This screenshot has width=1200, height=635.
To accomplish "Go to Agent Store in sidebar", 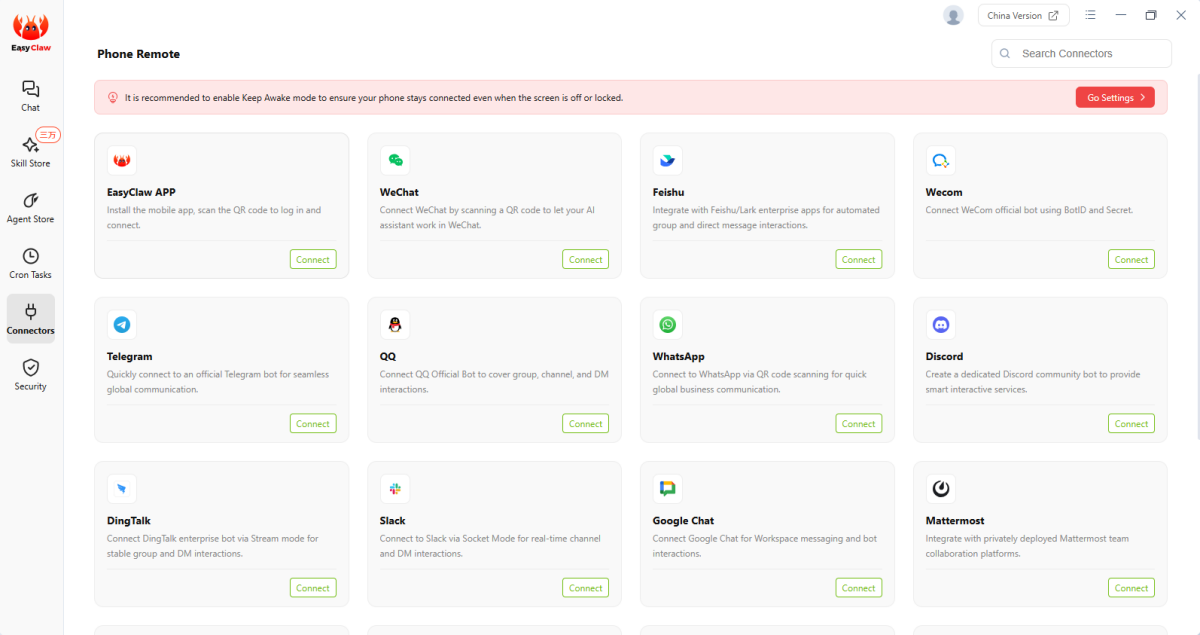I will (31, 207).
